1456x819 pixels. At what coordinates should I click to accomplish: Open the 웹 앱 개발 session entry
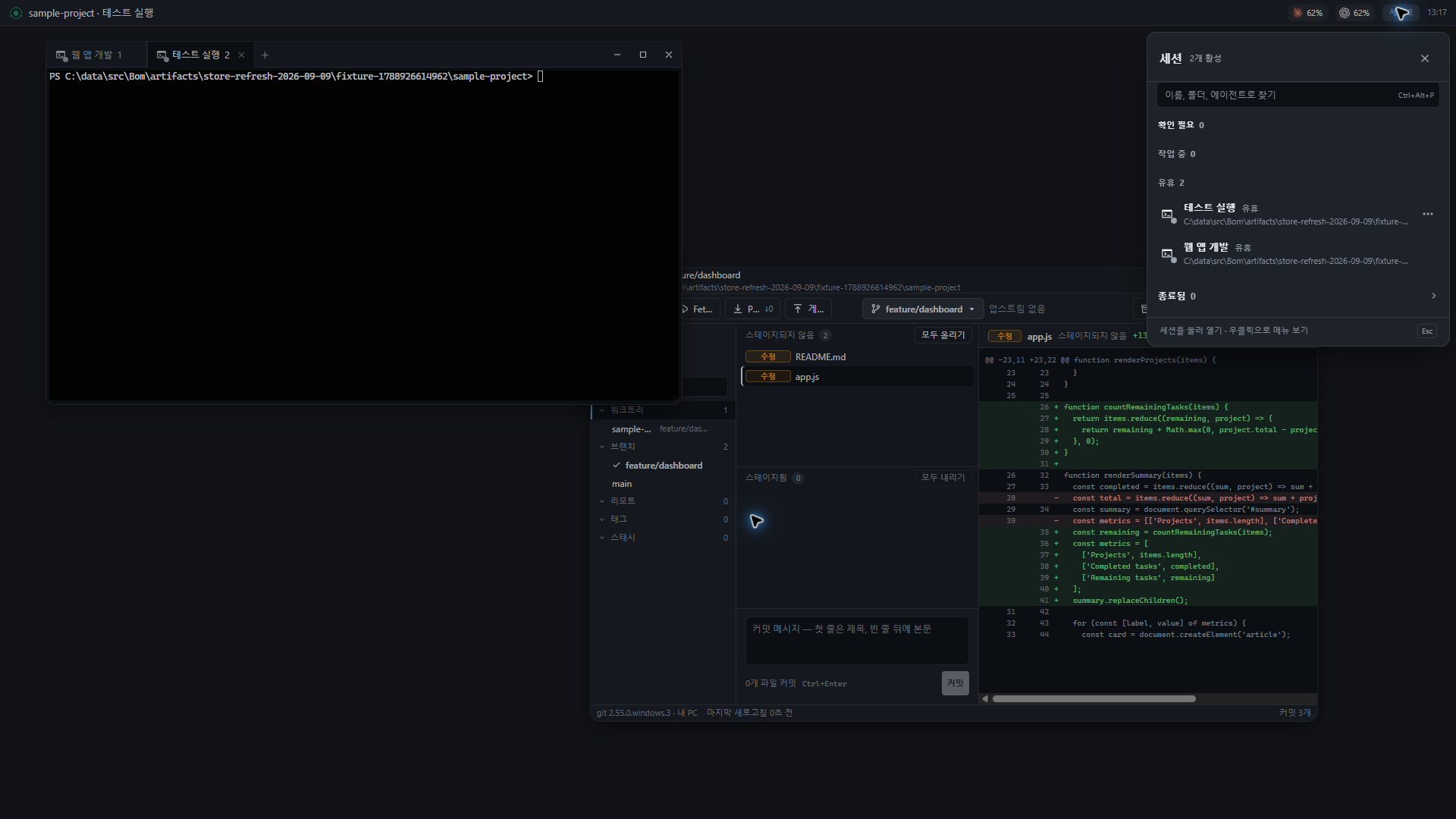[1298, 254]
